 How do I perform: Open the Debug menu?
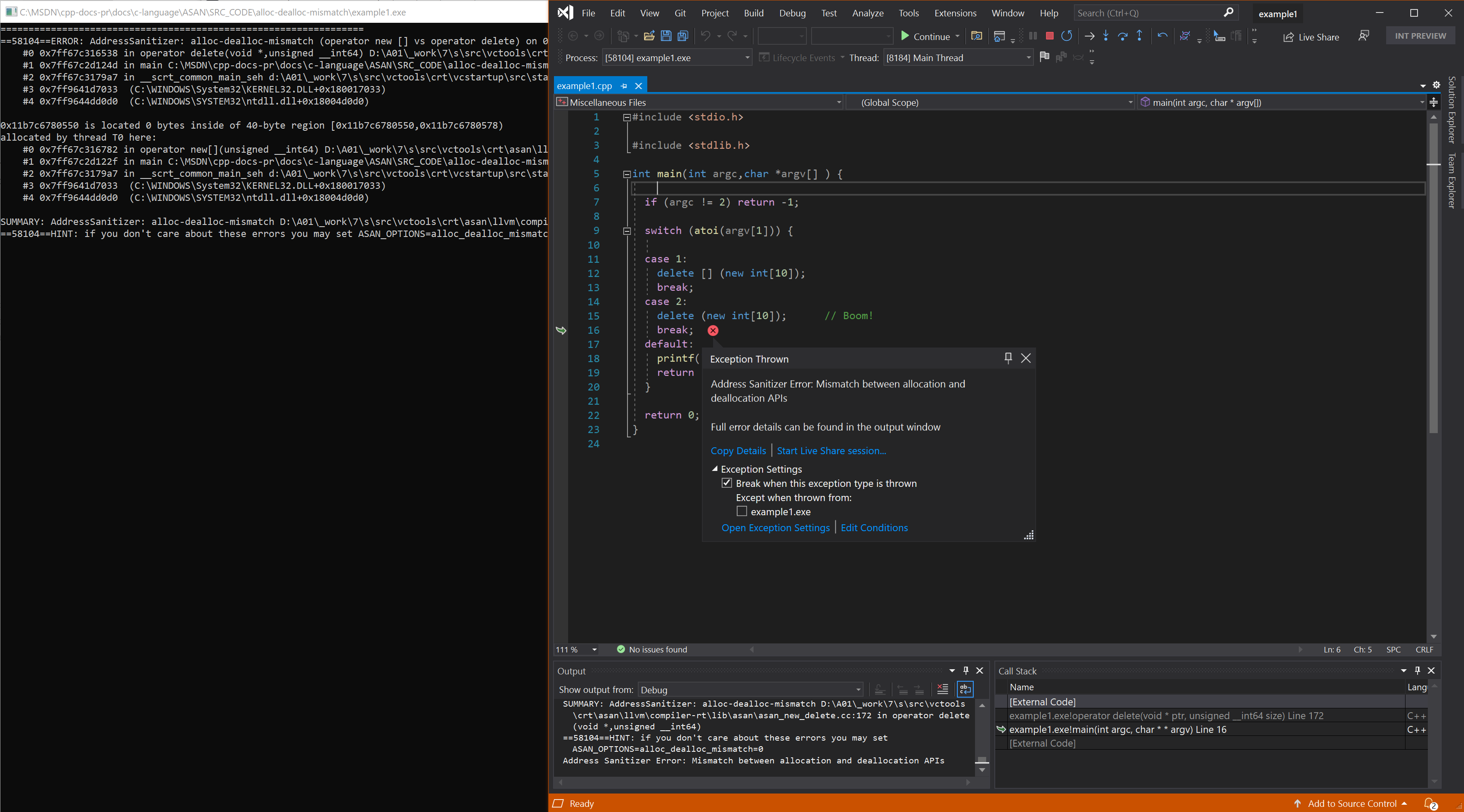click(x=792, y=13)
